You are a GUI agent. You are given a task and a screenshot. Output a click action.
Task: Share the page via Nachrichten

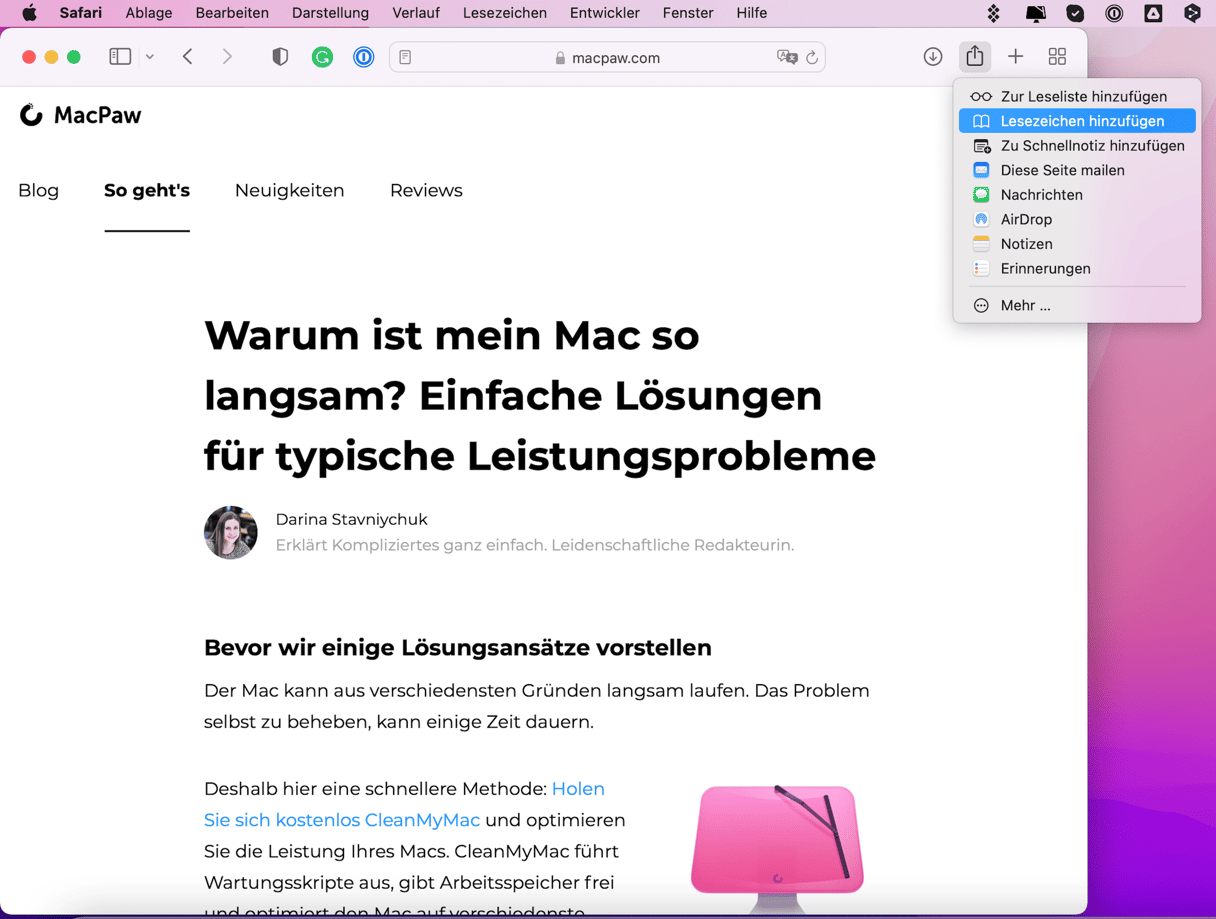pyautogui.click(x=1077, y=195)
